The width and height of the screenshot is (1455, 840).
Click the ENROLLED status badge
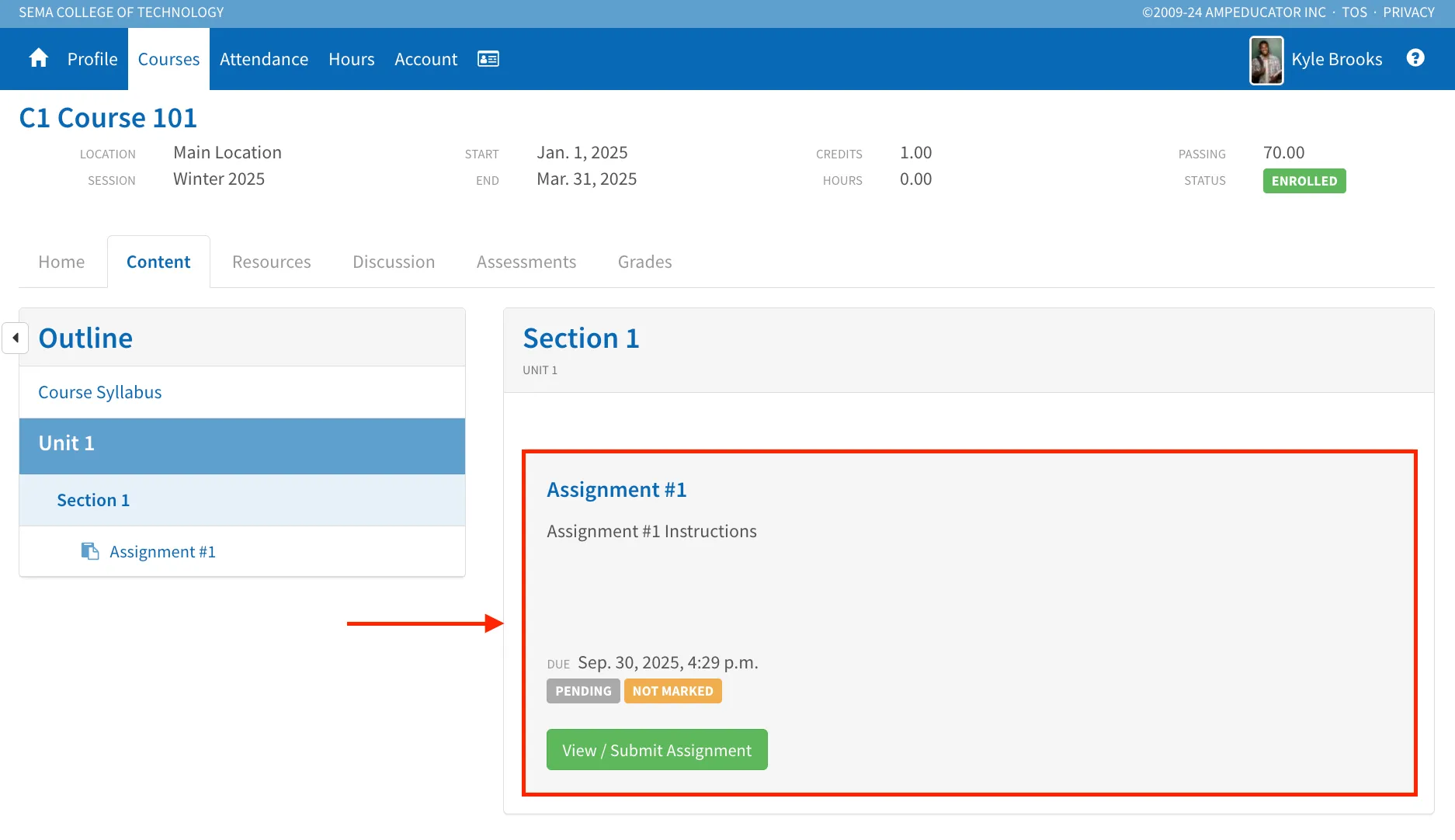pos(1304,181)
